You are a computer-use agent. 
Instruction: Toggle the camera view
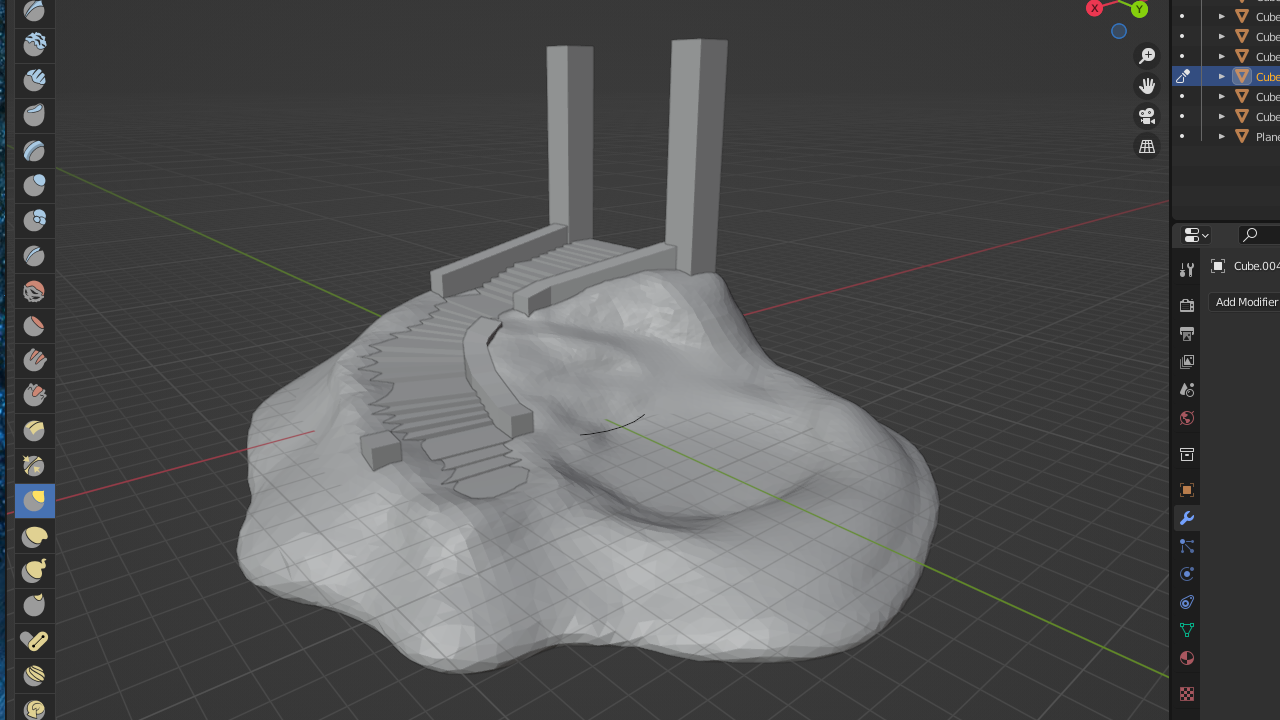click(x=1147, y=116)
